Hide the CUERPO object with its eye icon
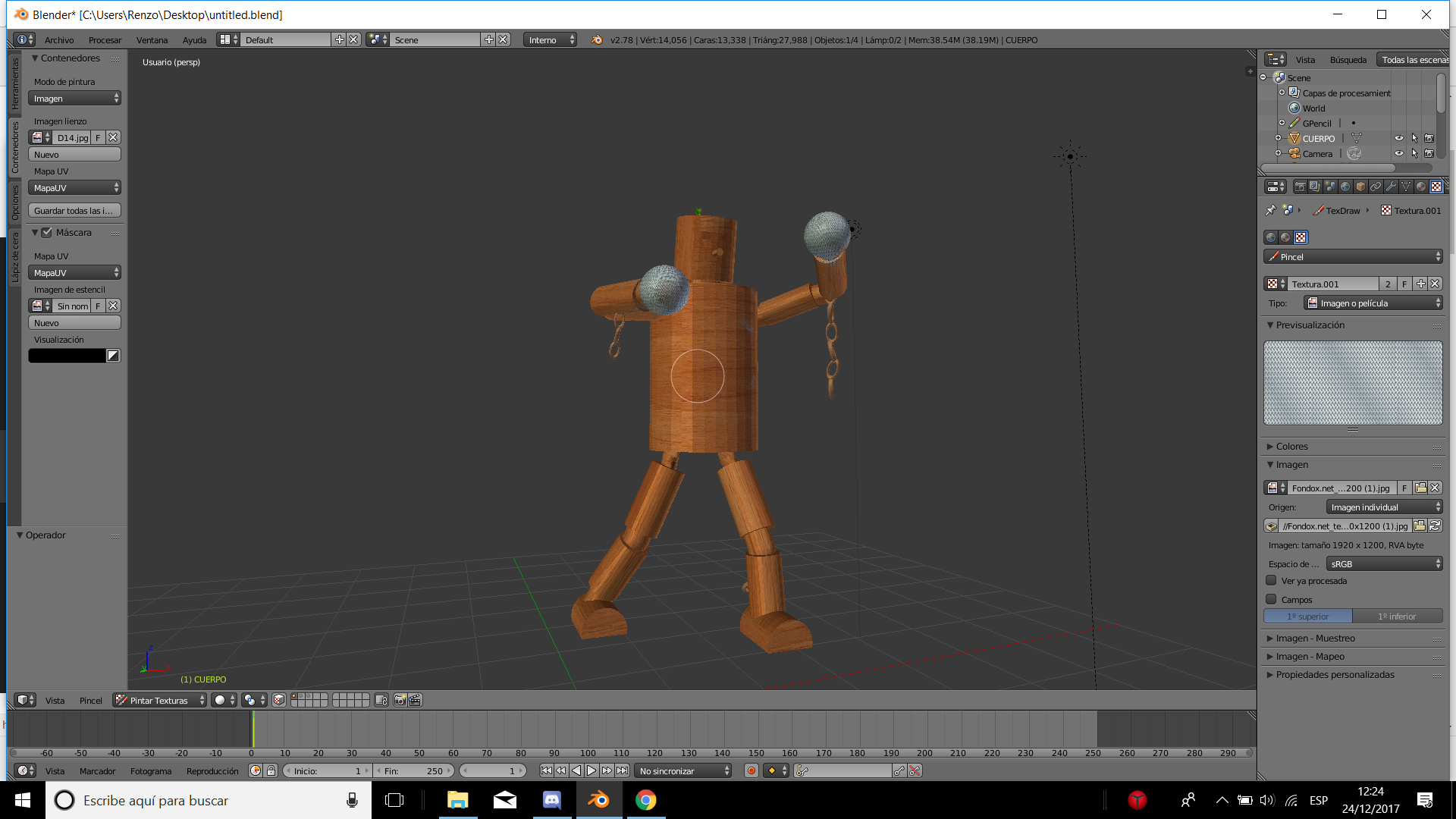Screen dimensions: 1456x819 (x=1398, y=139)
